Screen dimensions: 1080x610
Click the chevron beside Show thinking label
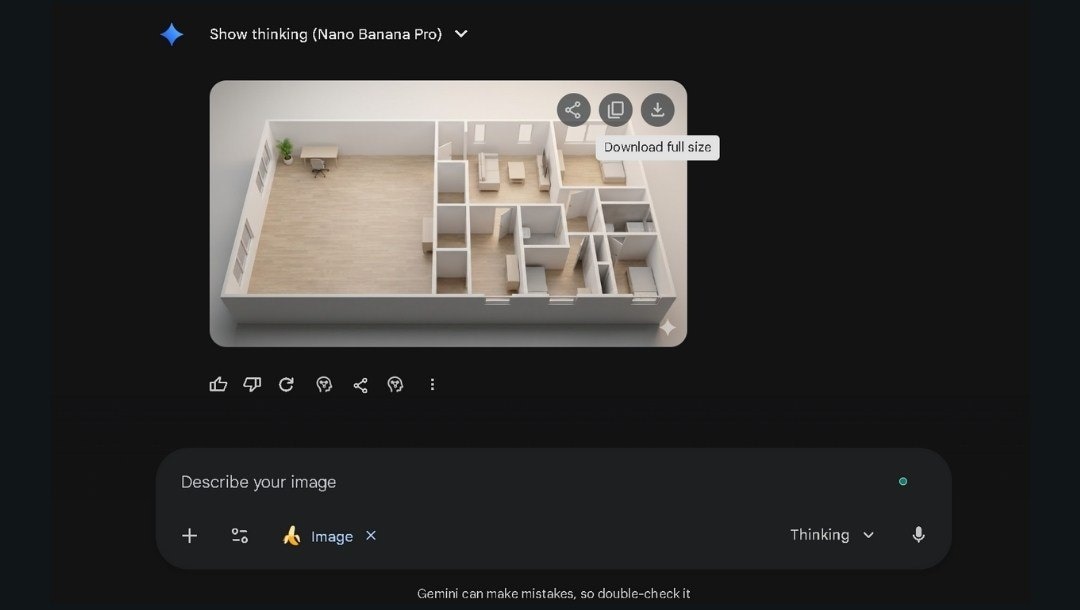coord(461,34)
